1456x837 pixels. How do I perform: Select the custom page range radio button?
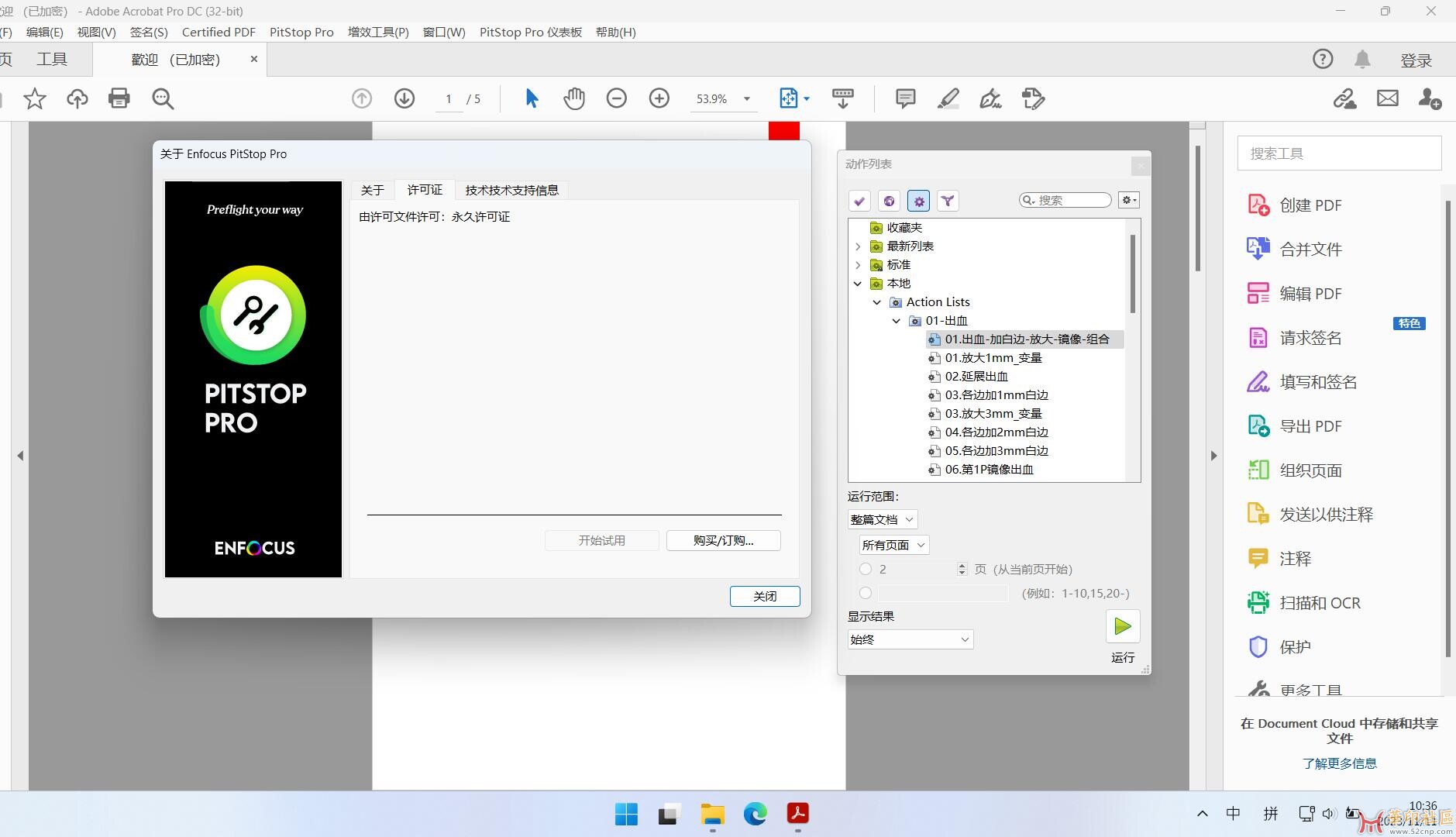(866, 594)
